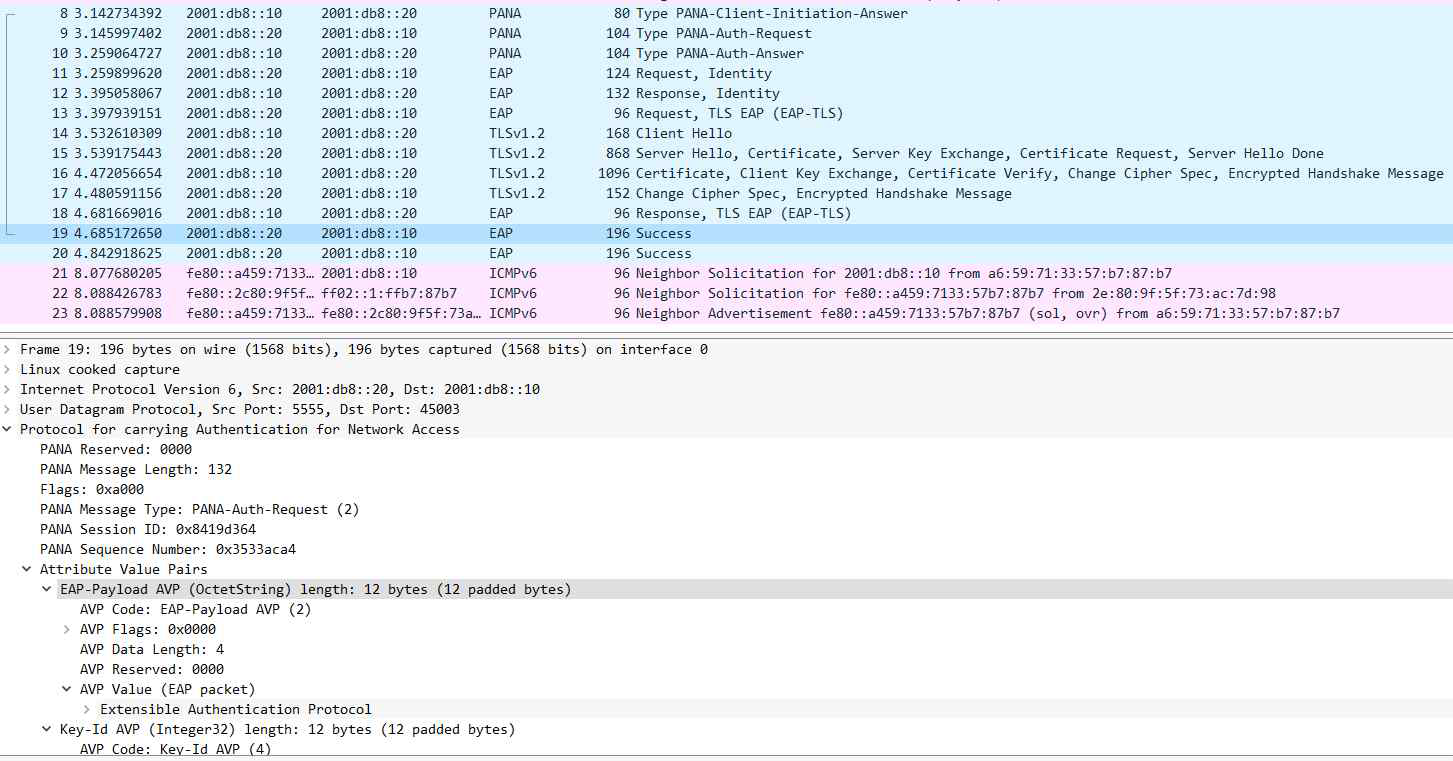Collapse the EAP-Payload AVP node

[47, 589]
